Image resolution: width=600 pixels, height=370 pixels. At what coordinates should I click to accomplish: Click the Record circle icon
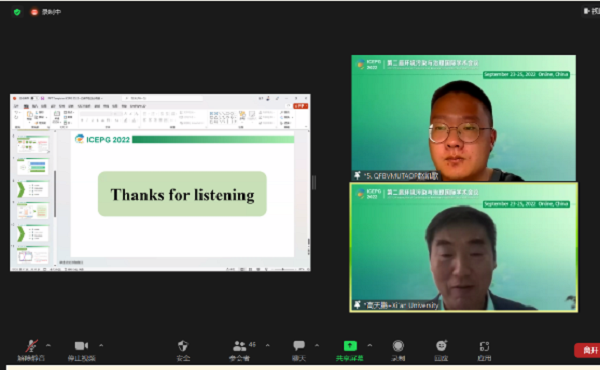pos(398,346)
